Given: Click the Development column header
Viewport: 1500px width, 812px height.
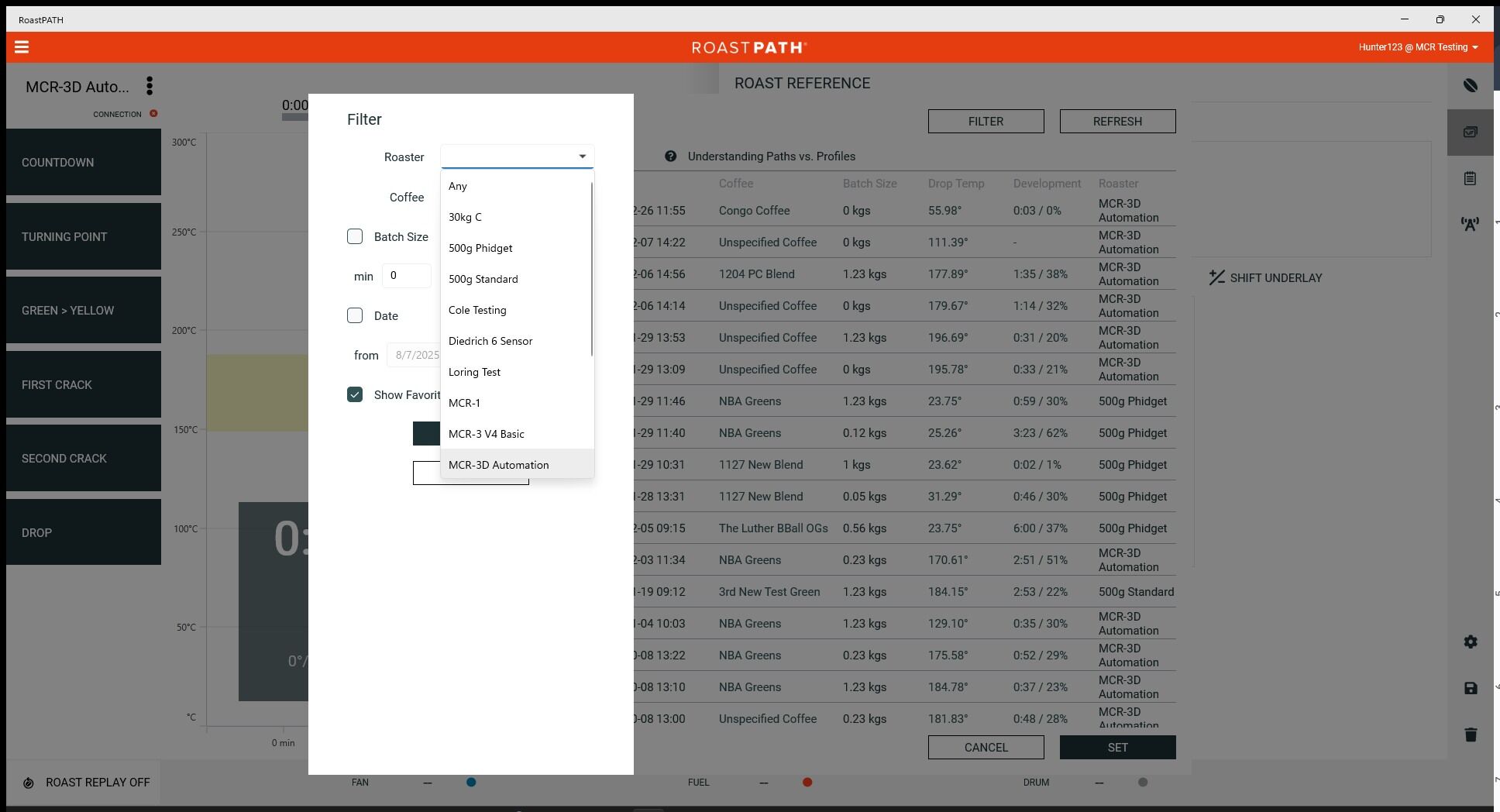Looking at the screenshot, I should (1047, 184).
